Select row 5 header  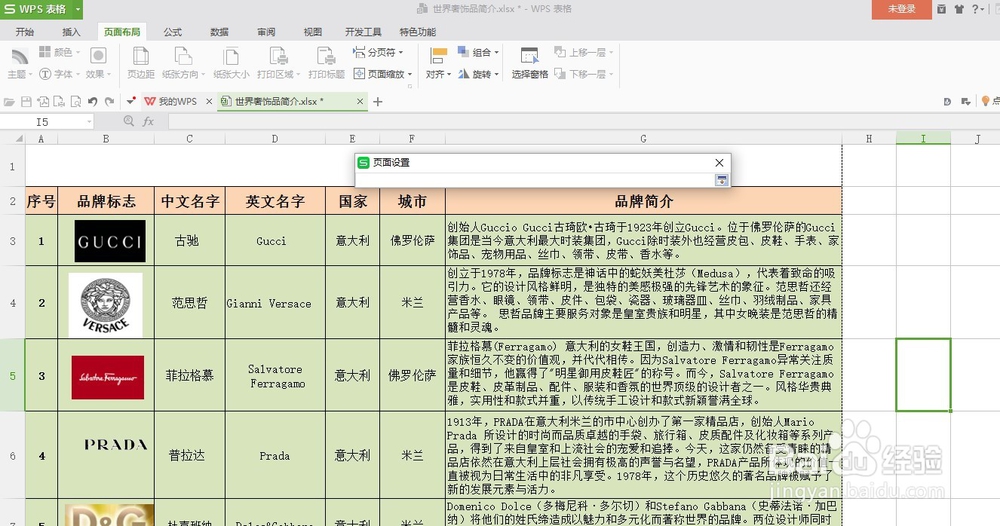[x=13, y=376]
